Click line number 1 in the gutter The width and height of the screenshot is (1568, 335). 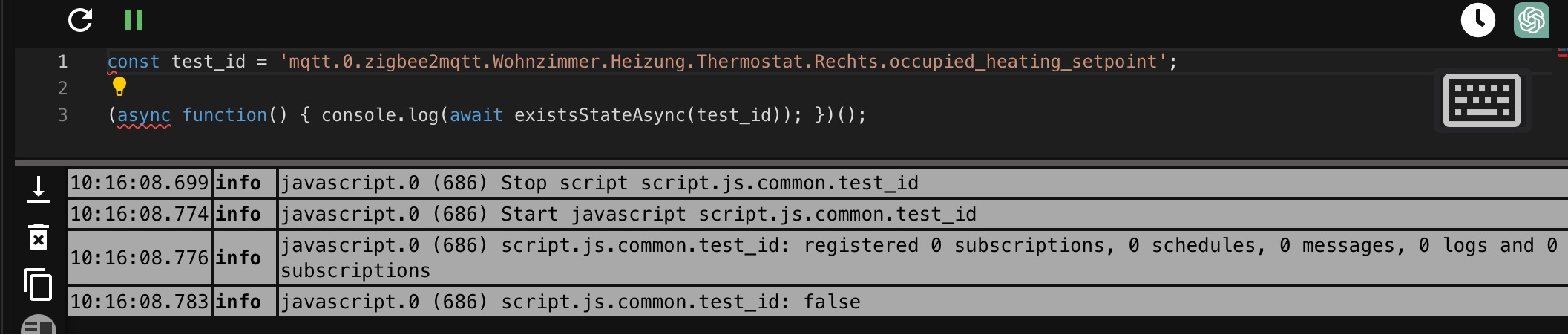[x=63, y=62]
